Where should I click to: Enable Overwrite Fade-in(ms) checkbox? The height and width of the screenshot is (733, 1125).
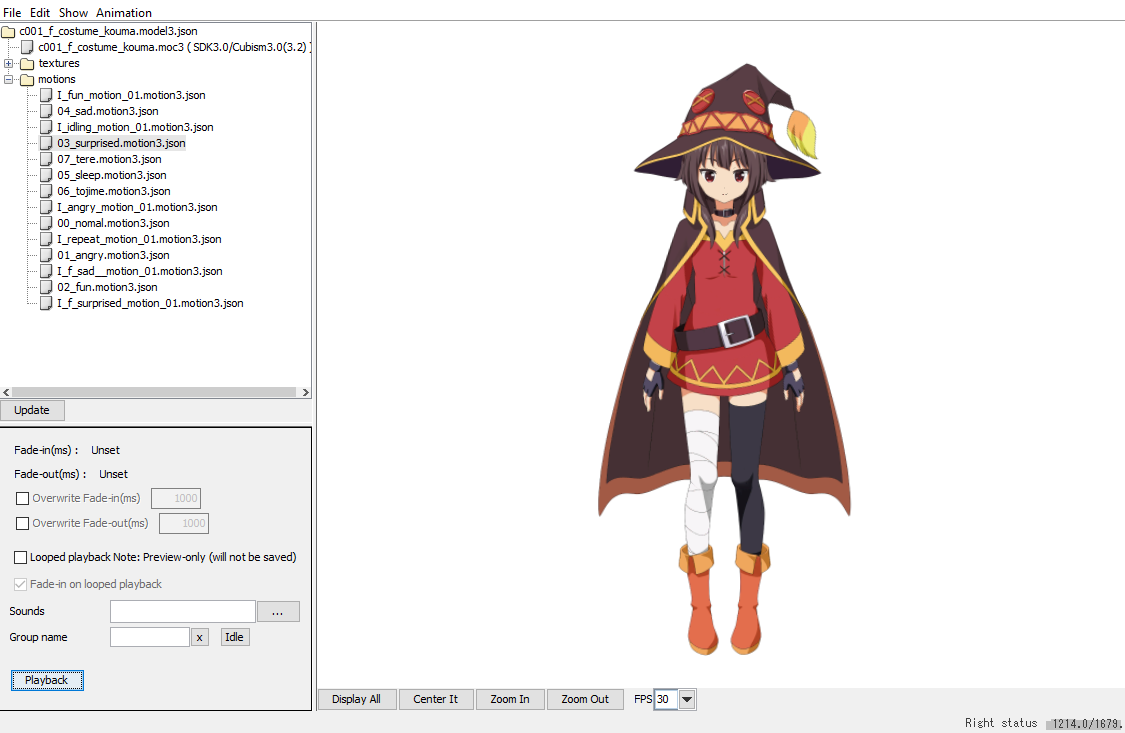coord(22,498)
